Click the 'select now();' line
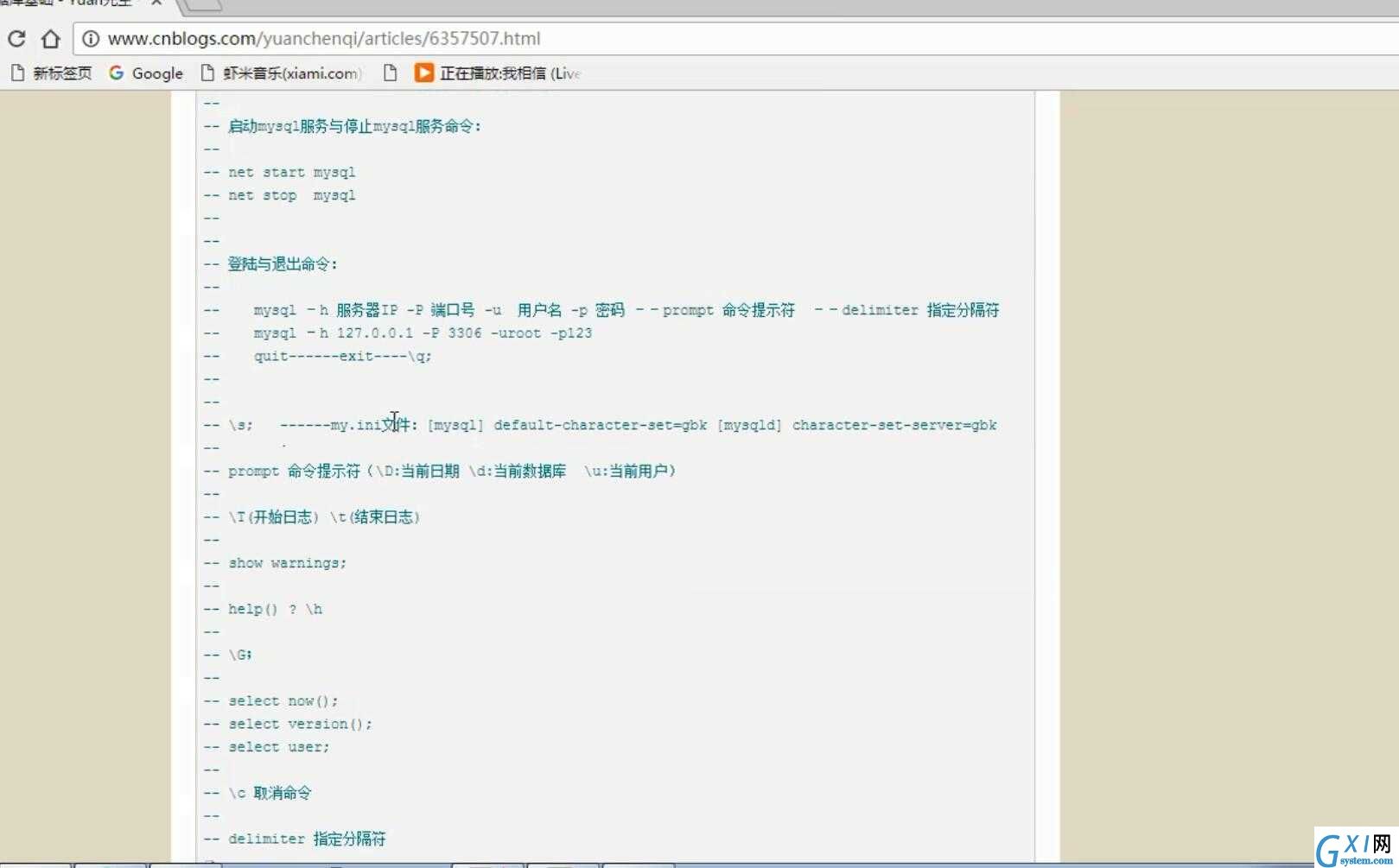 click(x=283, y=701)
